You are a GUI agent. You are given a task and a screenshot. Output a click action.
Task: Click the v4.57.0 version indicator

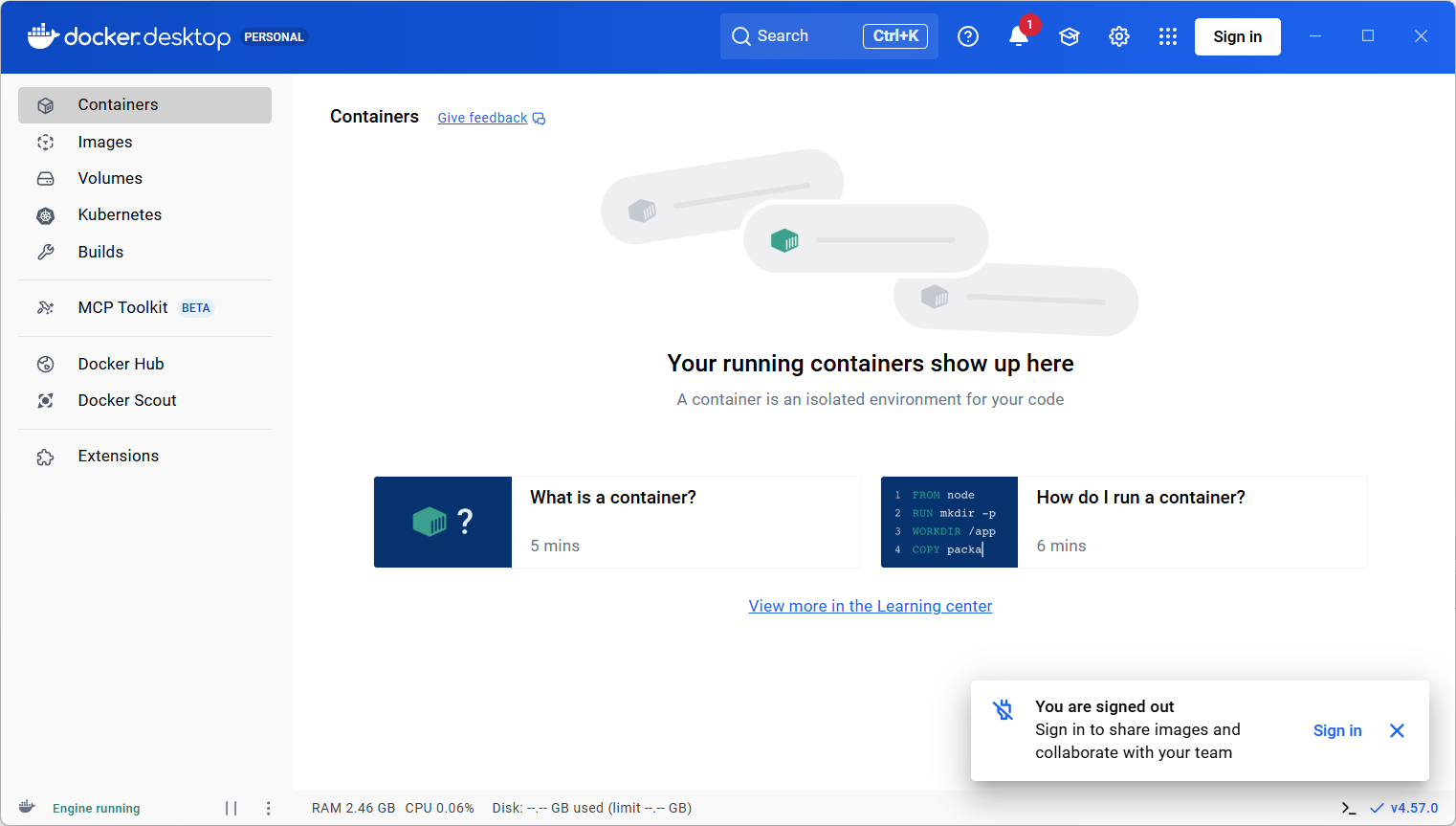1403,808
